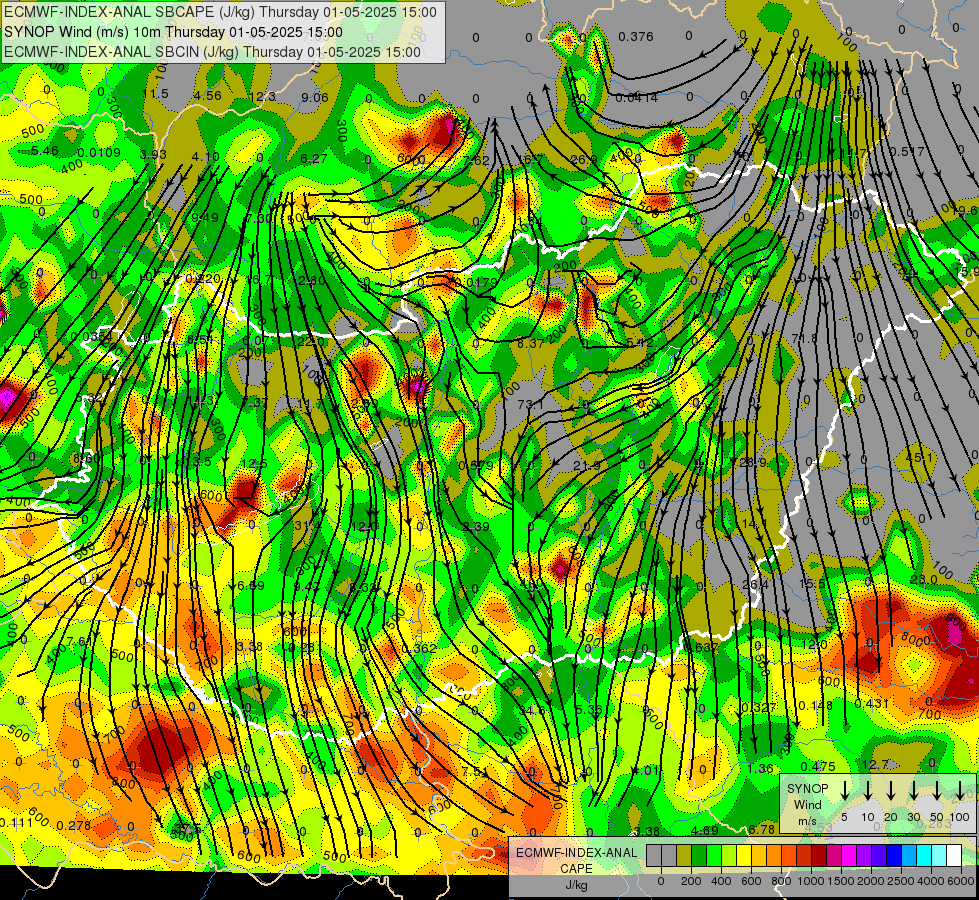Click the SBCIN title line in the header

pos(212,52)
